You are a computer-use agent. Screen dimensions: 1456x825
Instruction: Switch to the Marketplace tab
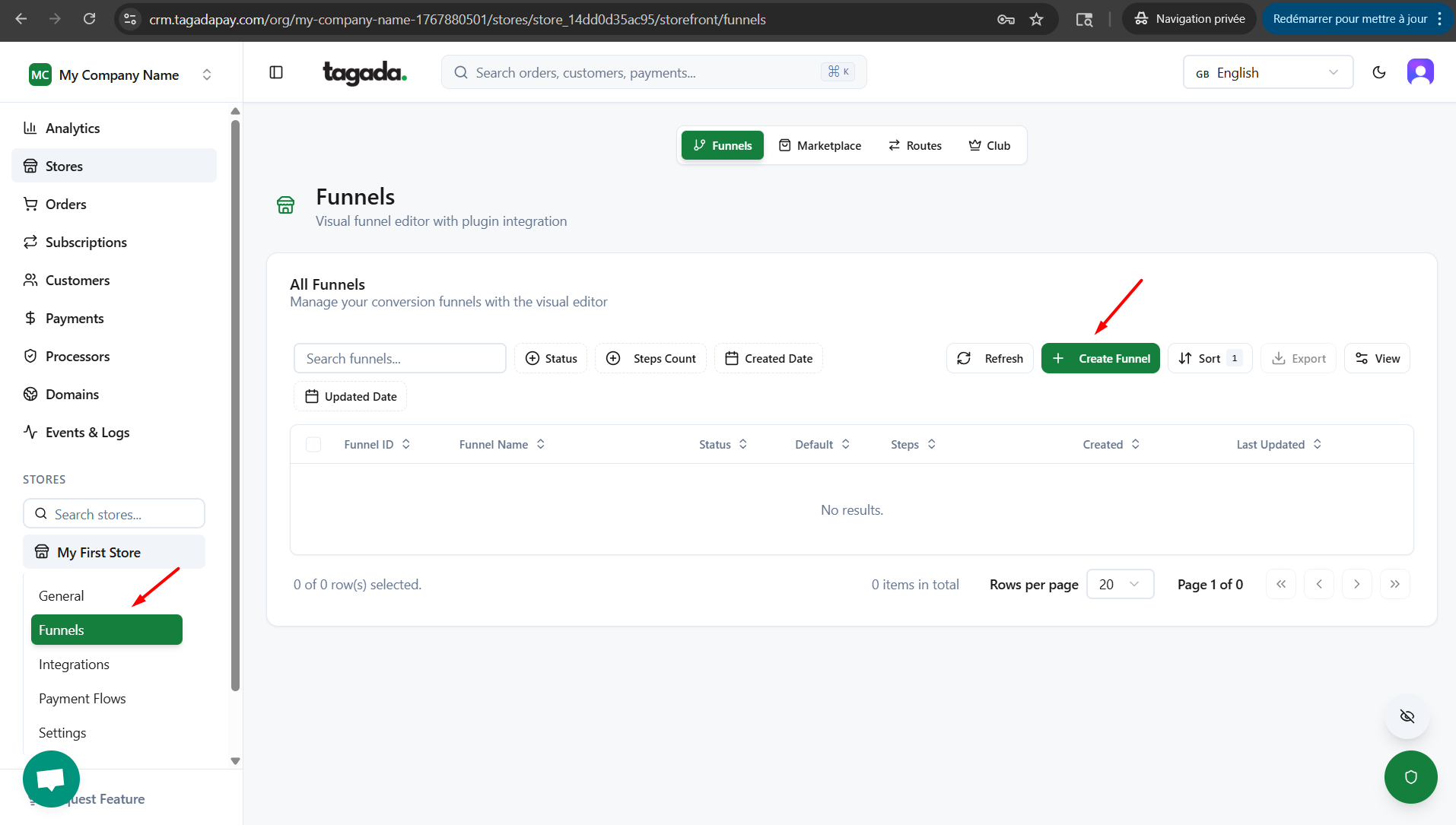820,146
